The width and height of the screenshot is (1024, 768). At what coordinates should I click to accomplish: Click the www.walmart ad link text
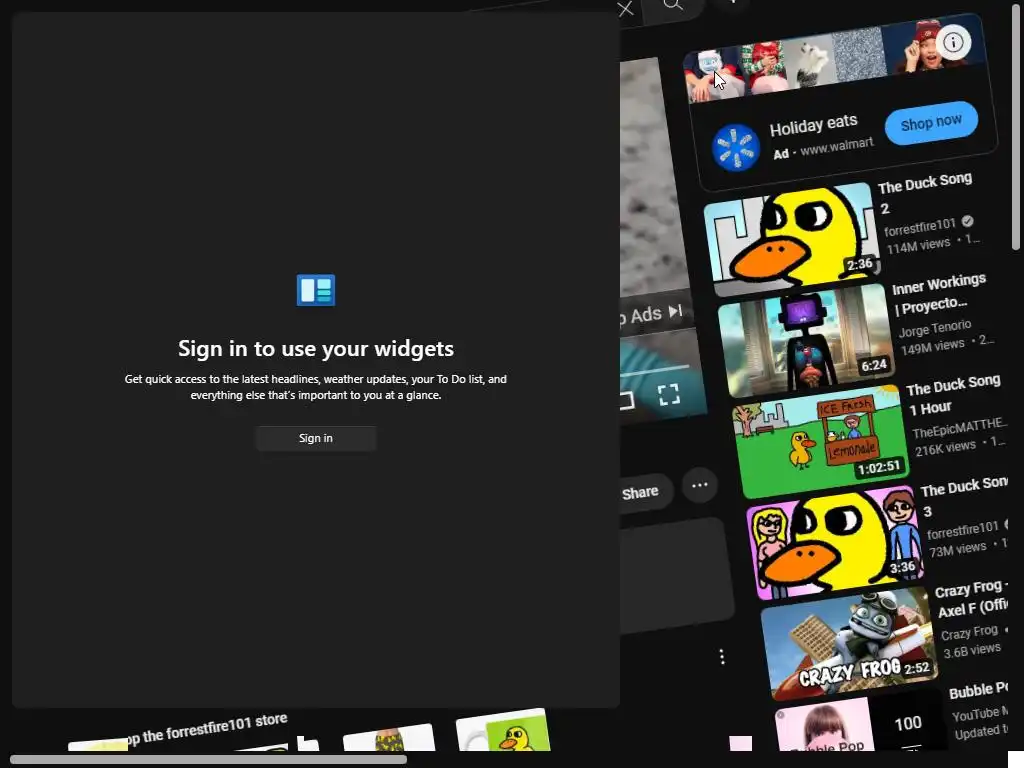pos(837,146)
